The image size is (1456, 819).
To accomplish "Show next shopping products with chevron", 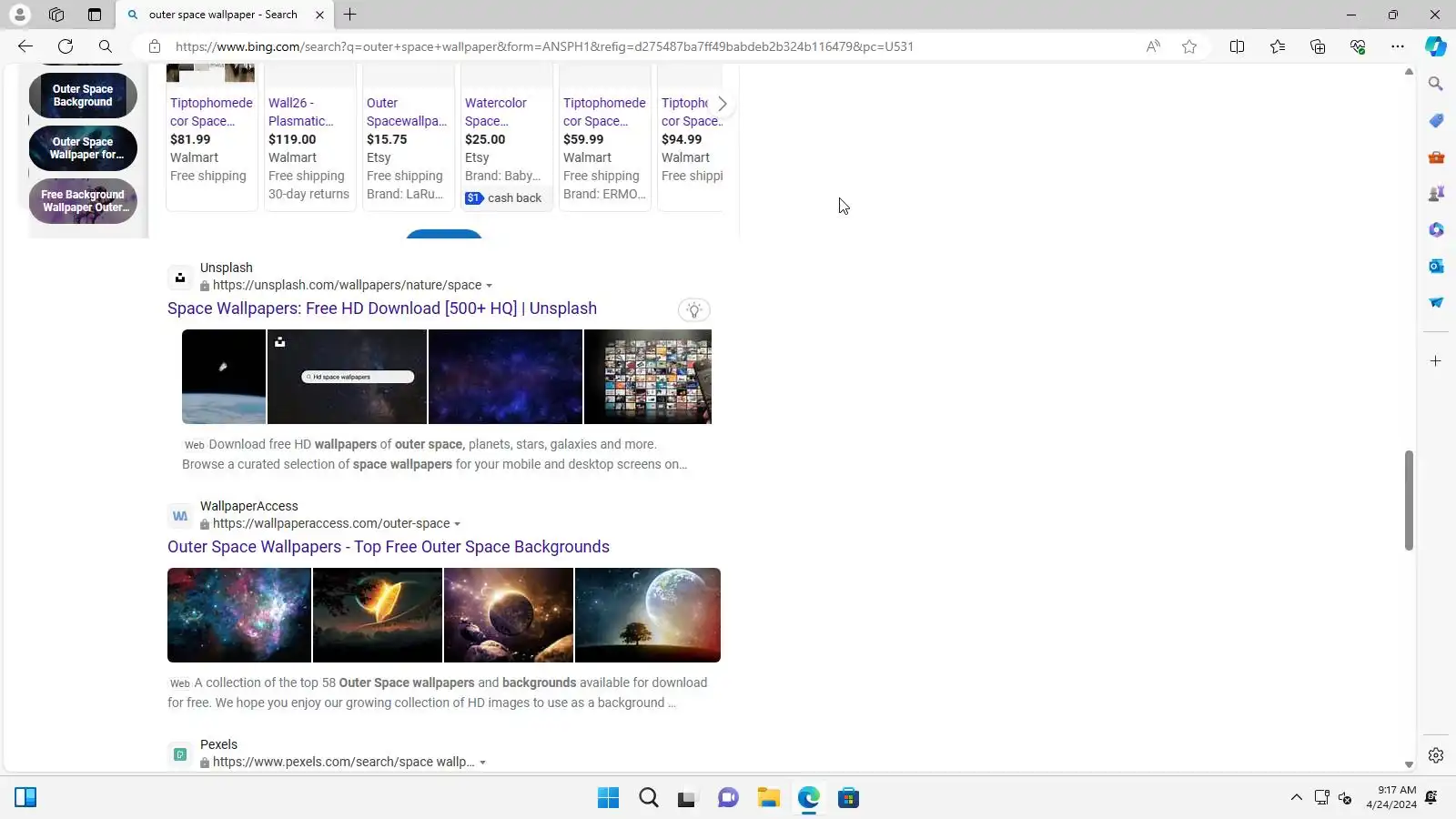I will tap(723, 104).
